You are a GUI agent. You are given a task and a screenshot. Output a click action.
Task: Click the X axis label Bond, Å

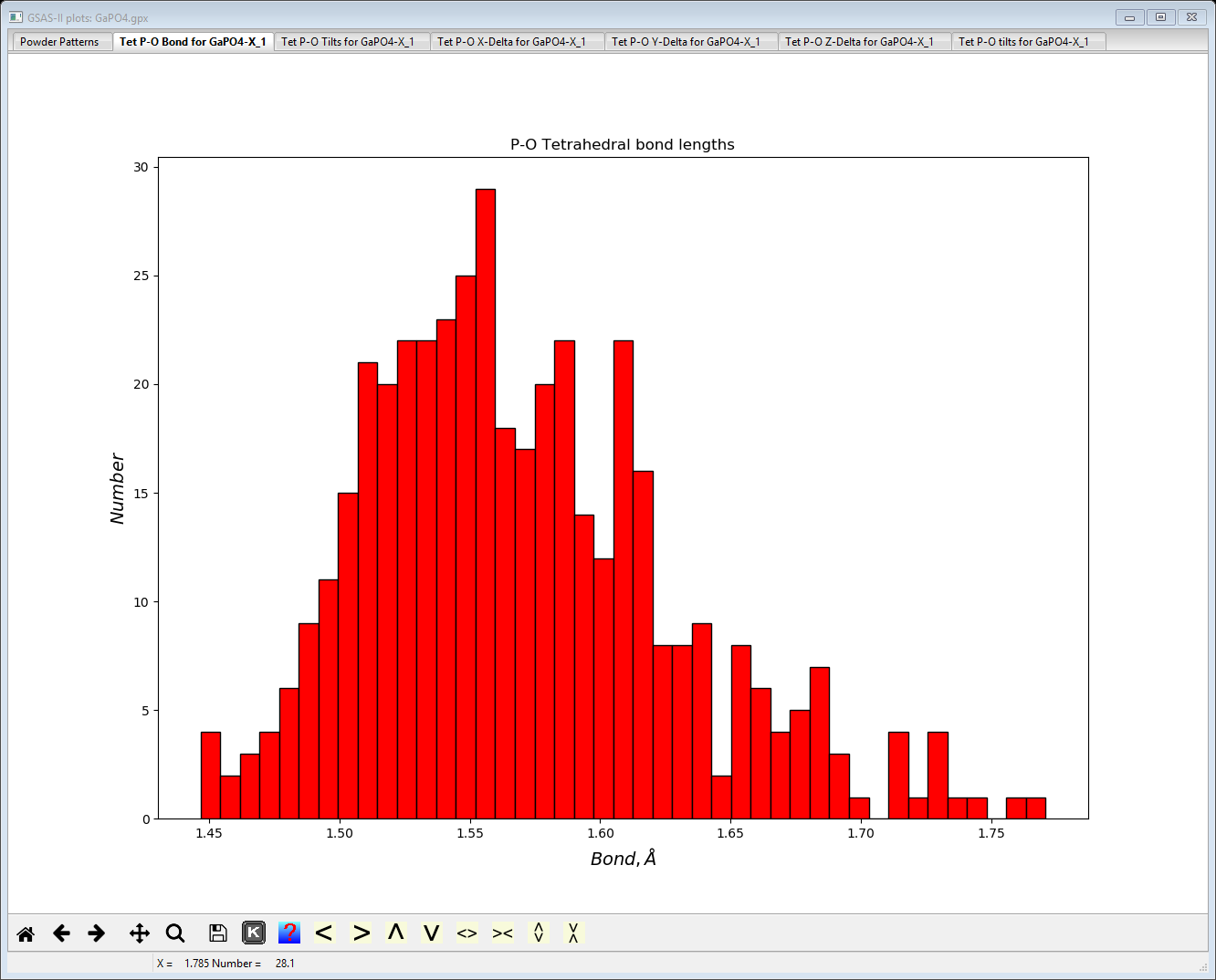[x=624, y=859]
